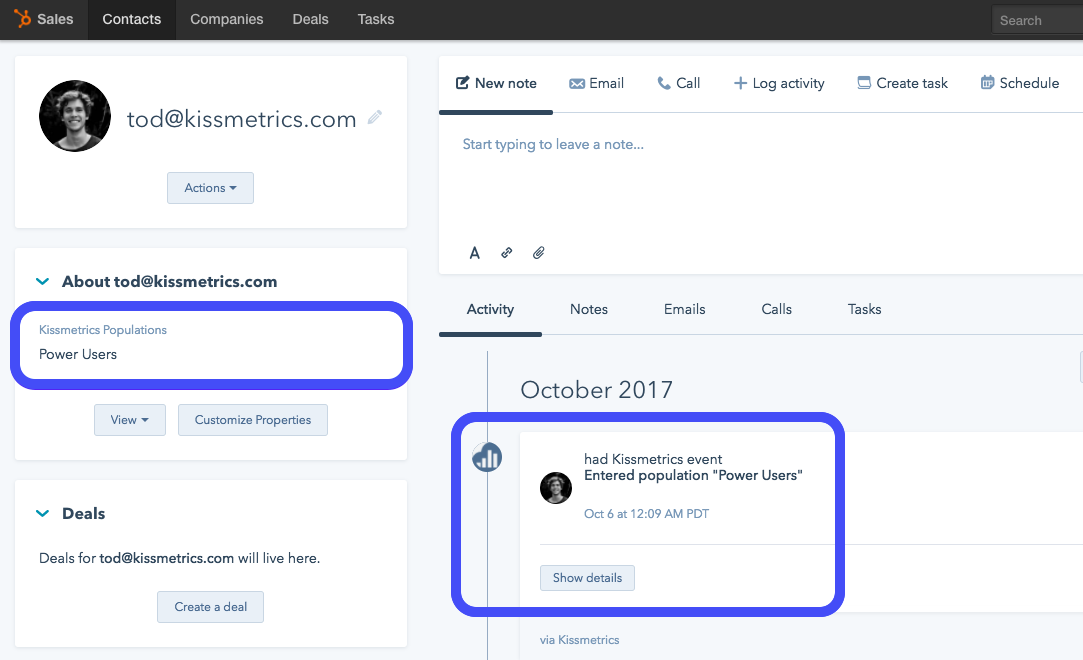Image resolution: width=1083 pixels, height=660 pixels.
Task: Open the View dropdown
Action: [x=130, y=420]
